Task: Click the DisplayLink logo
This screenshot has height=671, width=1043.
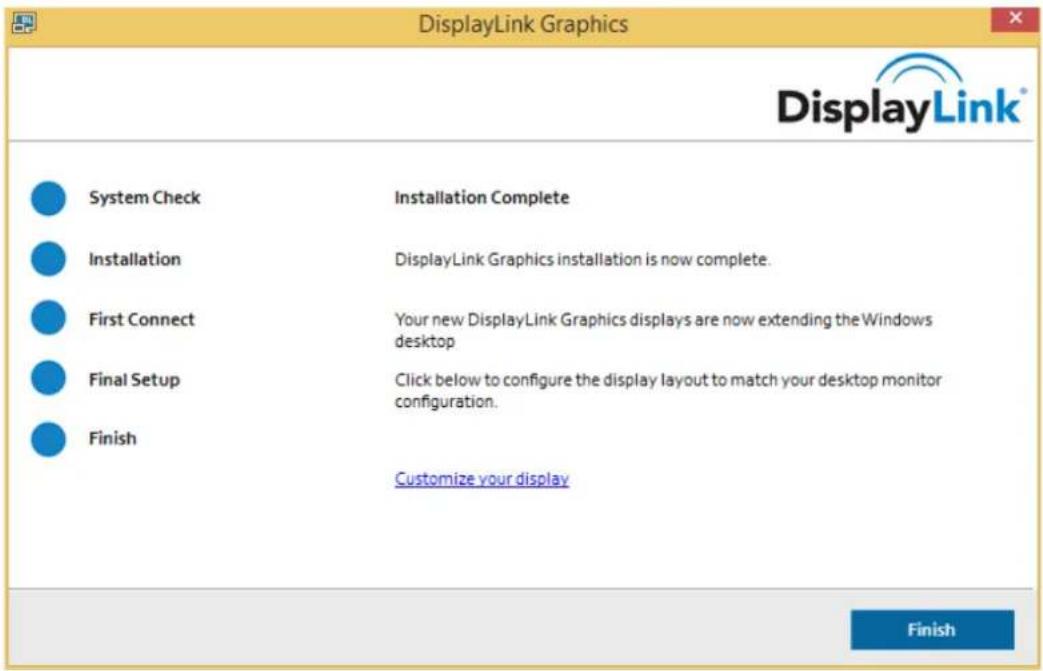Action: [901, 92]
